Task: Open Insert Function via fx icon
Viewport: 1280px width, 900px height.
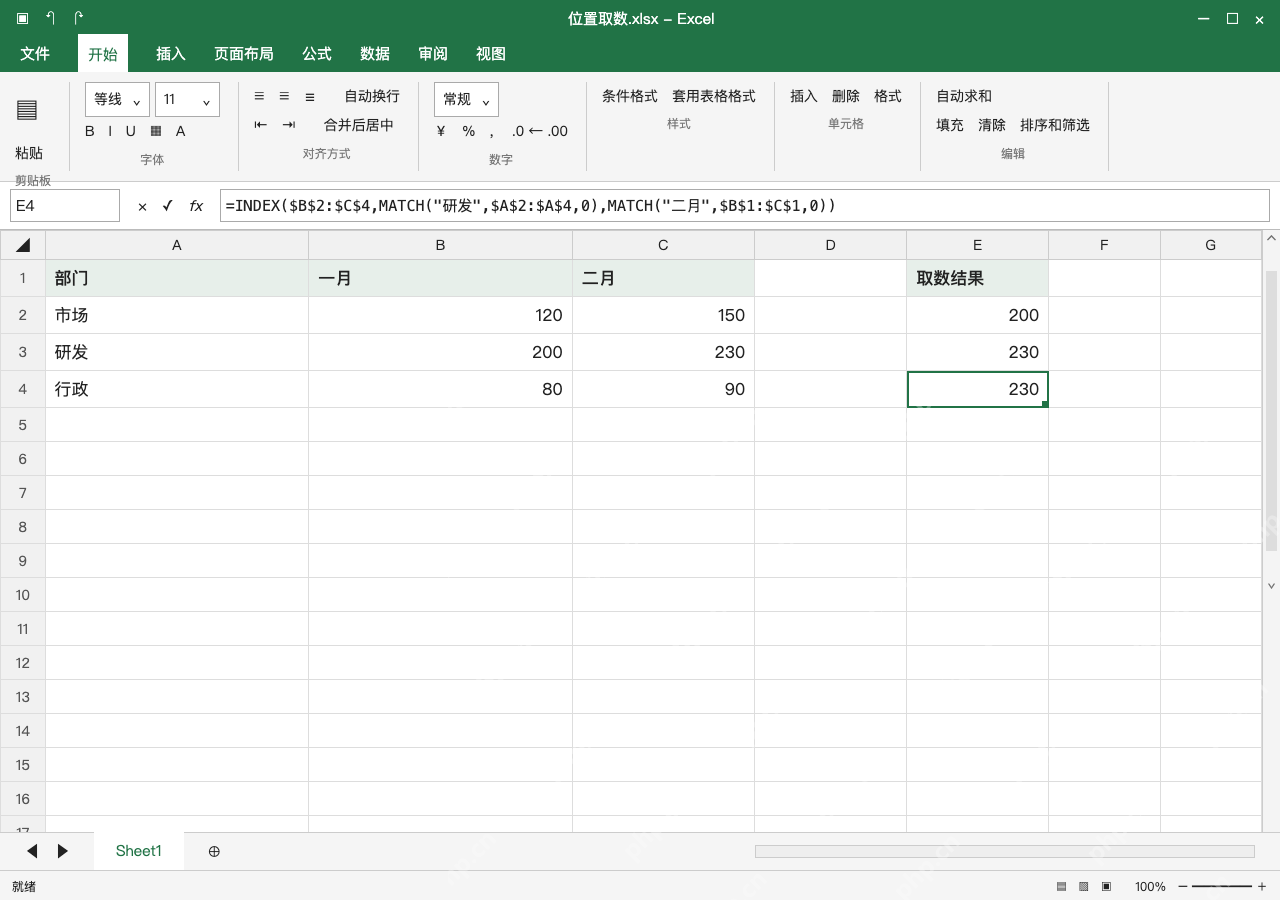Action: [x=196, y=206]
